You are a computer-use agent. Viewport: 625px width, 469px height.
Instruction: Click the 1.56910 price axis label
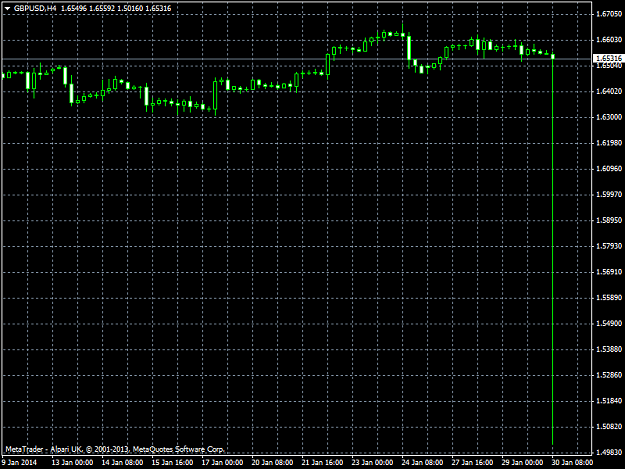609,272
